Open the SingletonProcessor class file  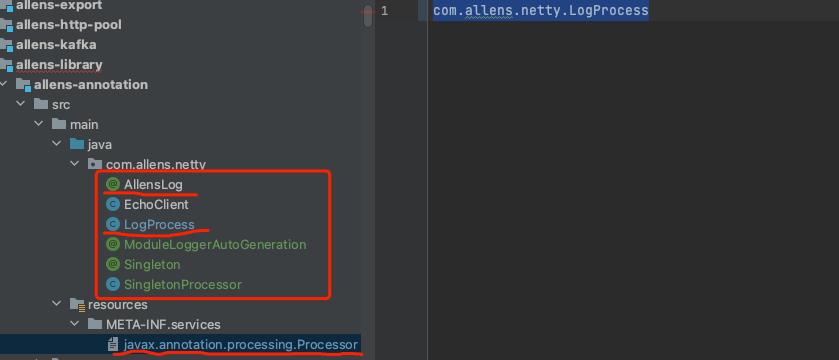[x=183, y=285]
